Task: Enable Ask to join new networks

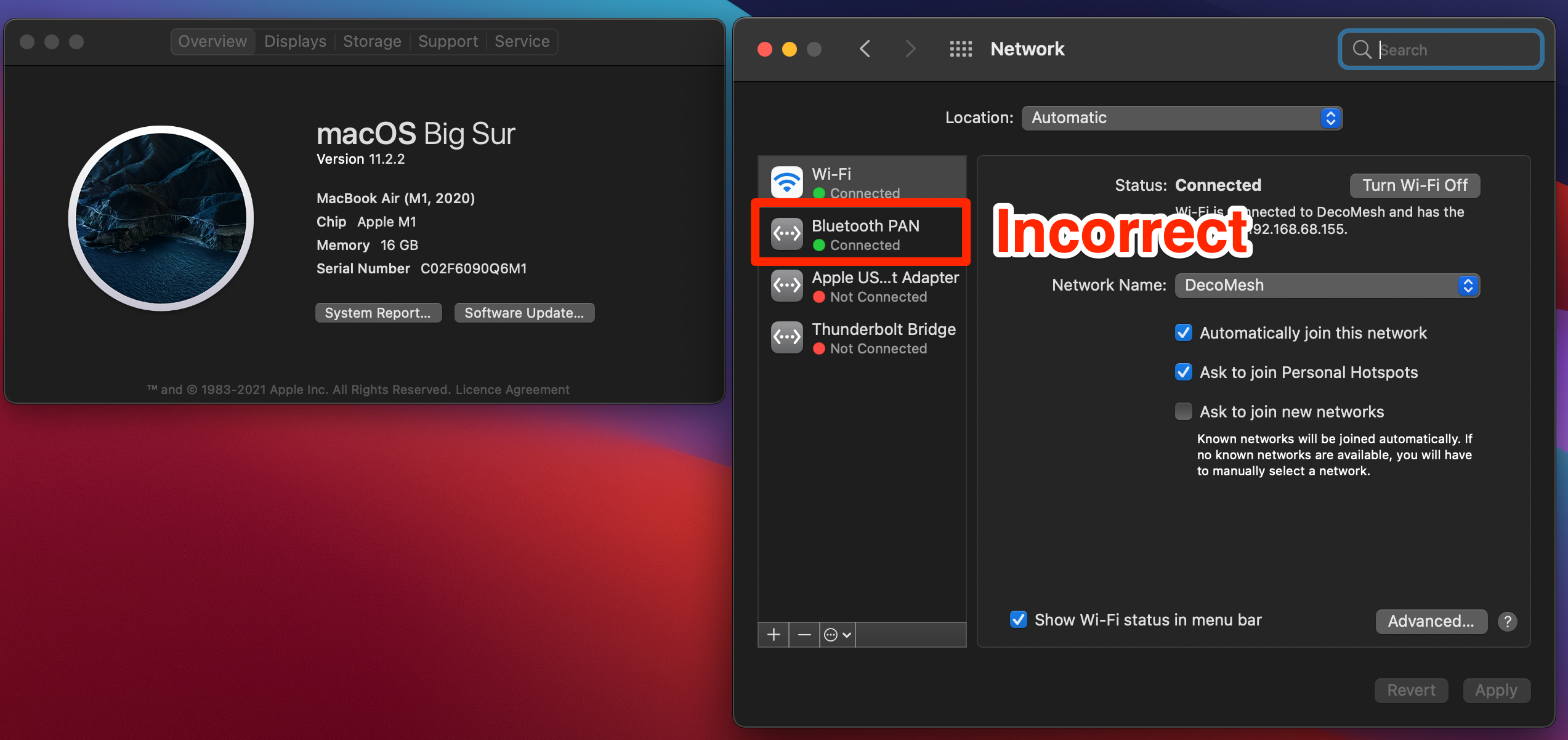Action: [x=1183, y=412]
